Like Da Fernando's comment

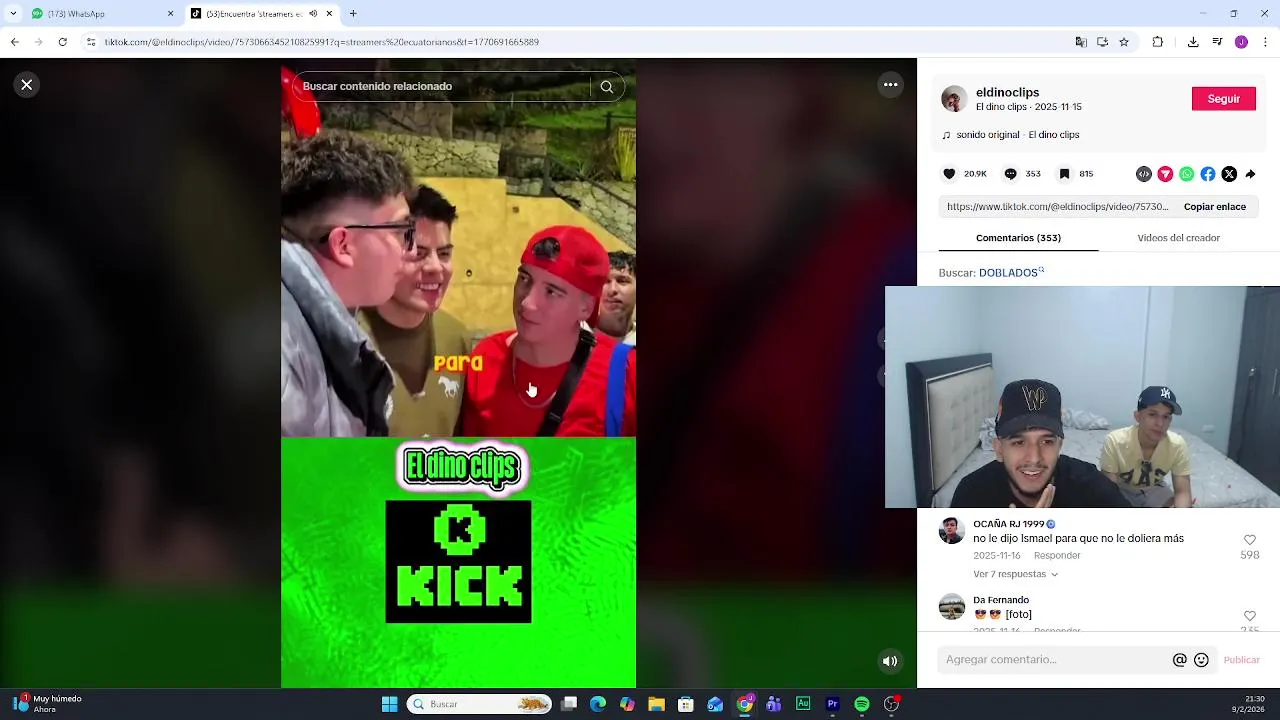tap(1249, 616)
